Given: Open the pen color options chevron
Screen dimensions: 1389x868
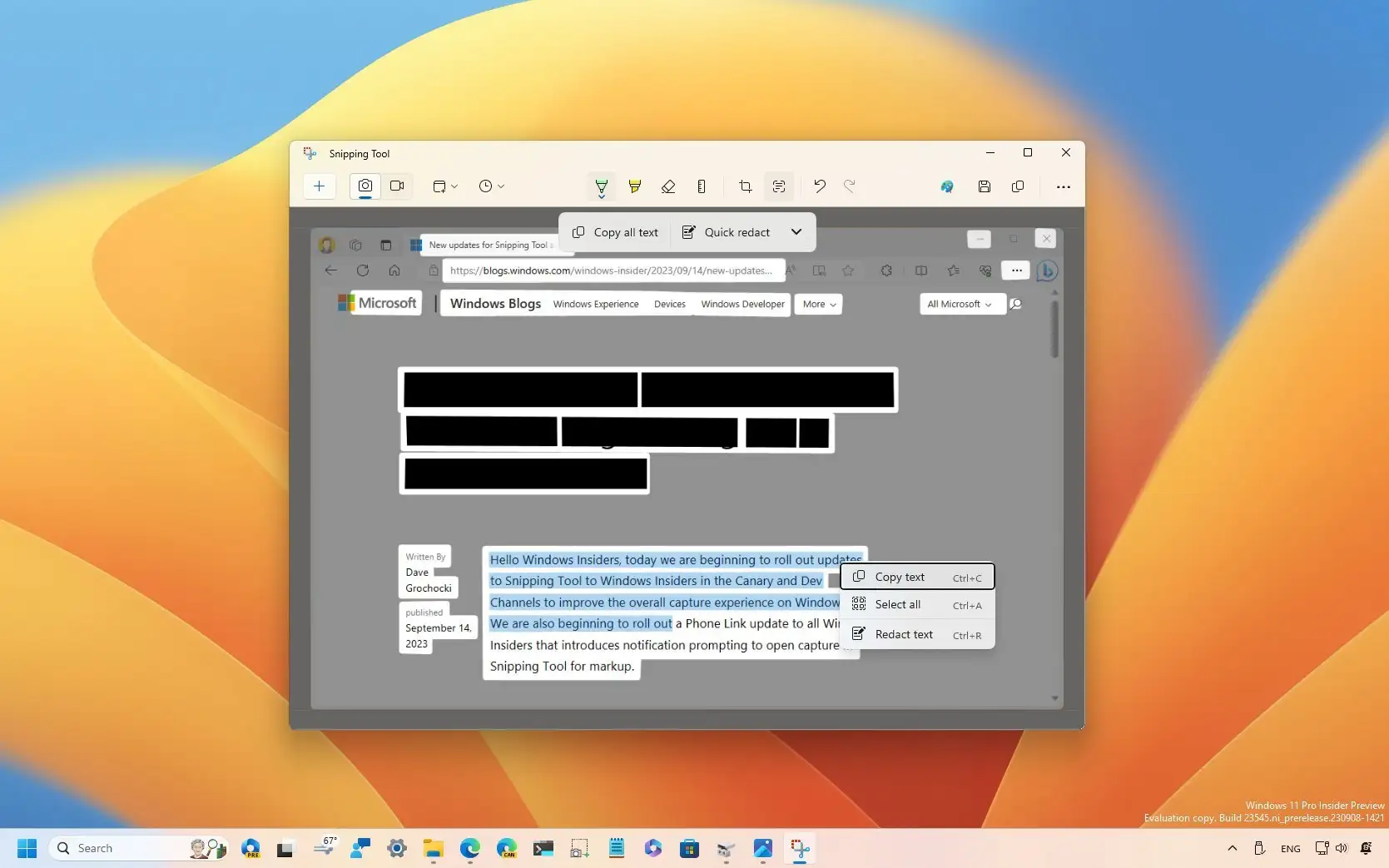Looking at the screenshot, I should (x=602, y=198).
